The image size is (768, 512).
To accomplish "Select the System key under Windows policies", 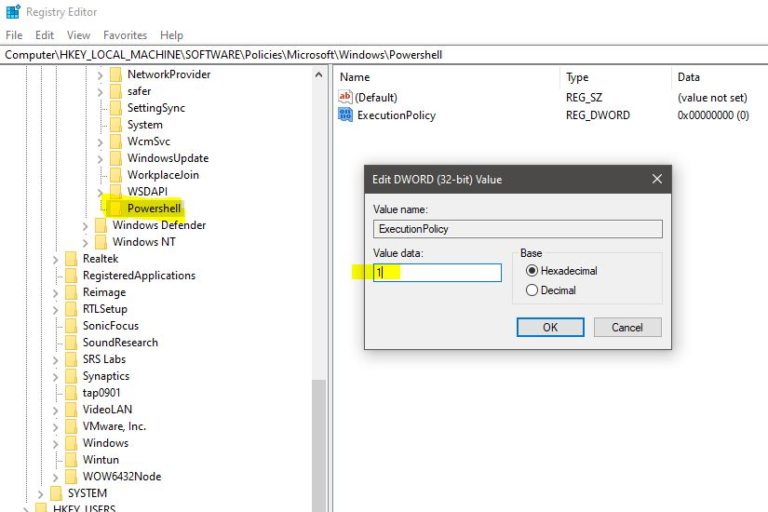I will [x=144, y=125].
